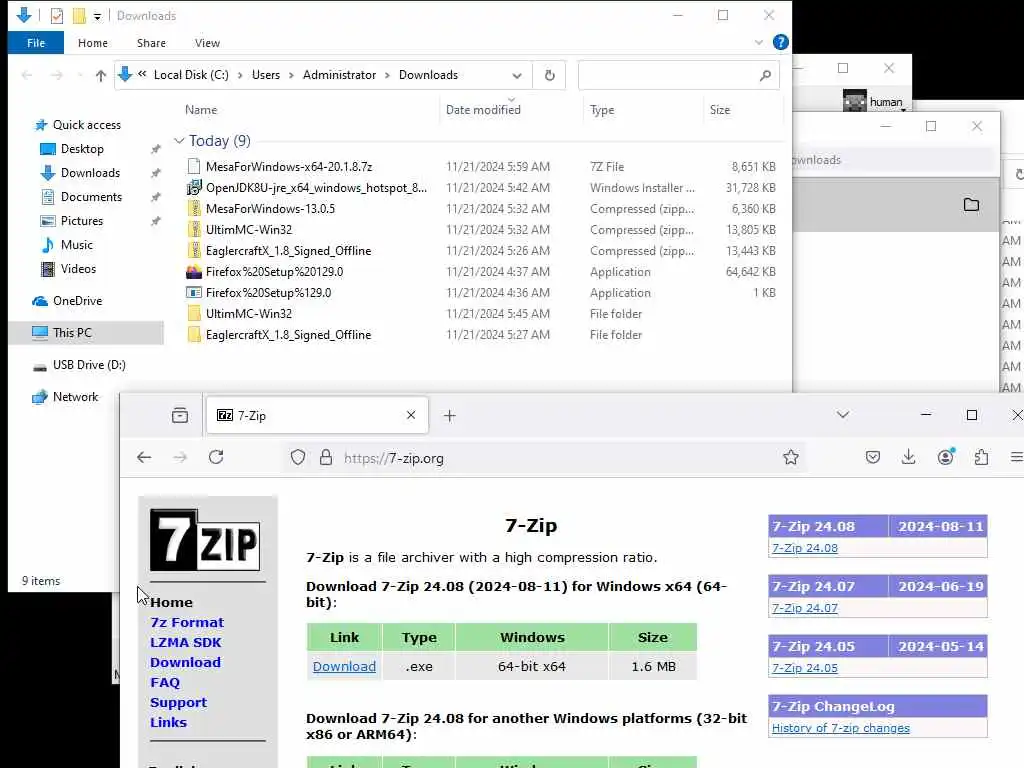The height and width of the screenshot is (768, 1024).
Task: Open Firefox list all tabs chevron
Action: click(x=842, y=415)
